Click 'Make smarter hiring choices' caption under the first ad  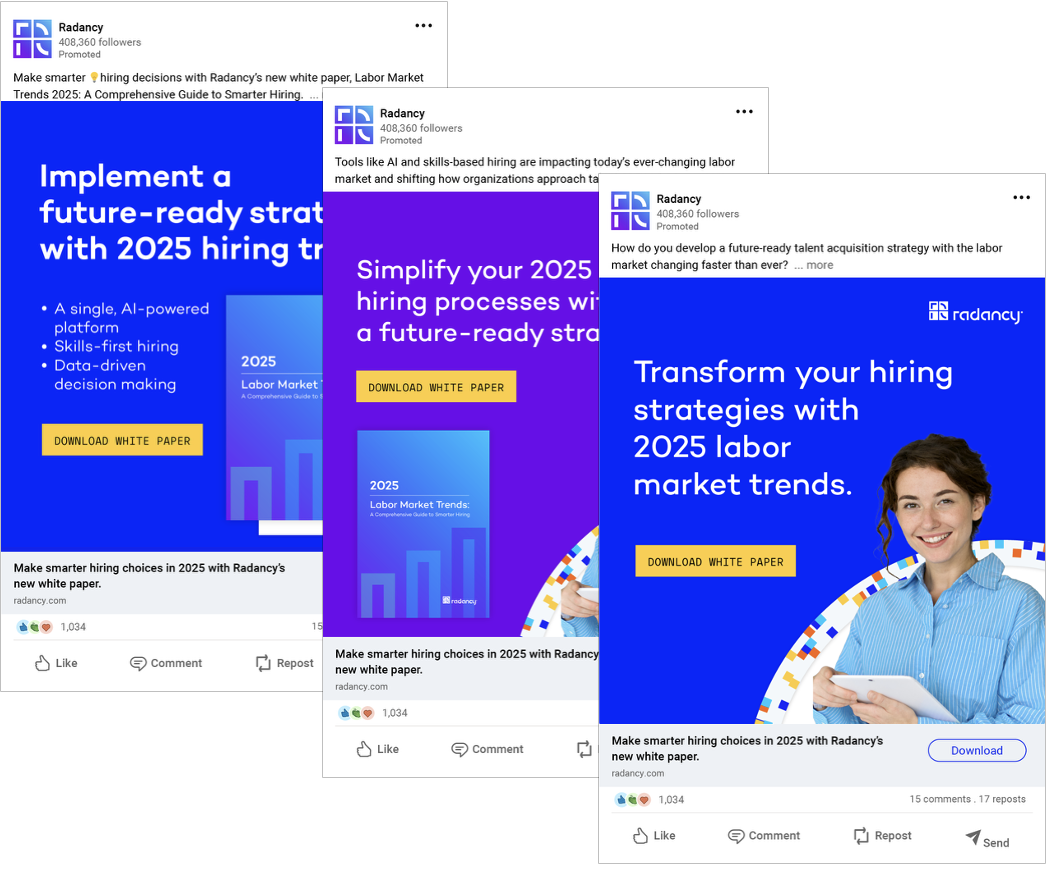coord(149,576)
